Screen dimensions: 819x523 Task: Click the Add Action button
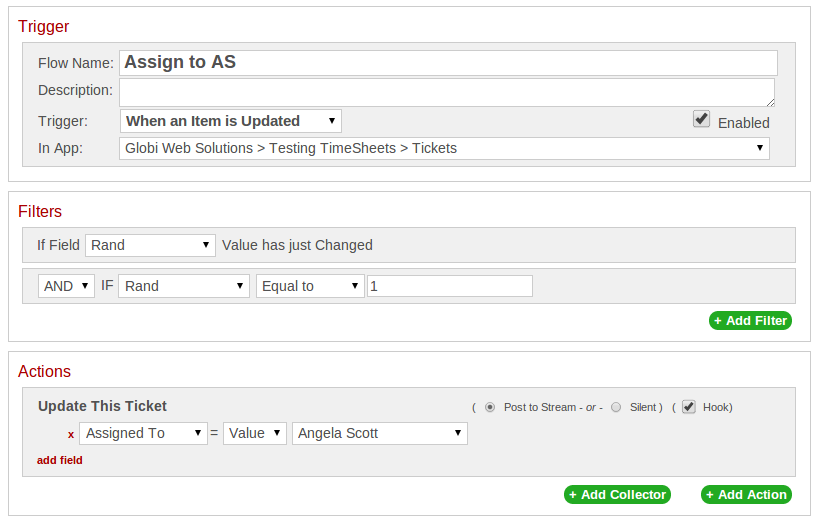coord(746,494)
